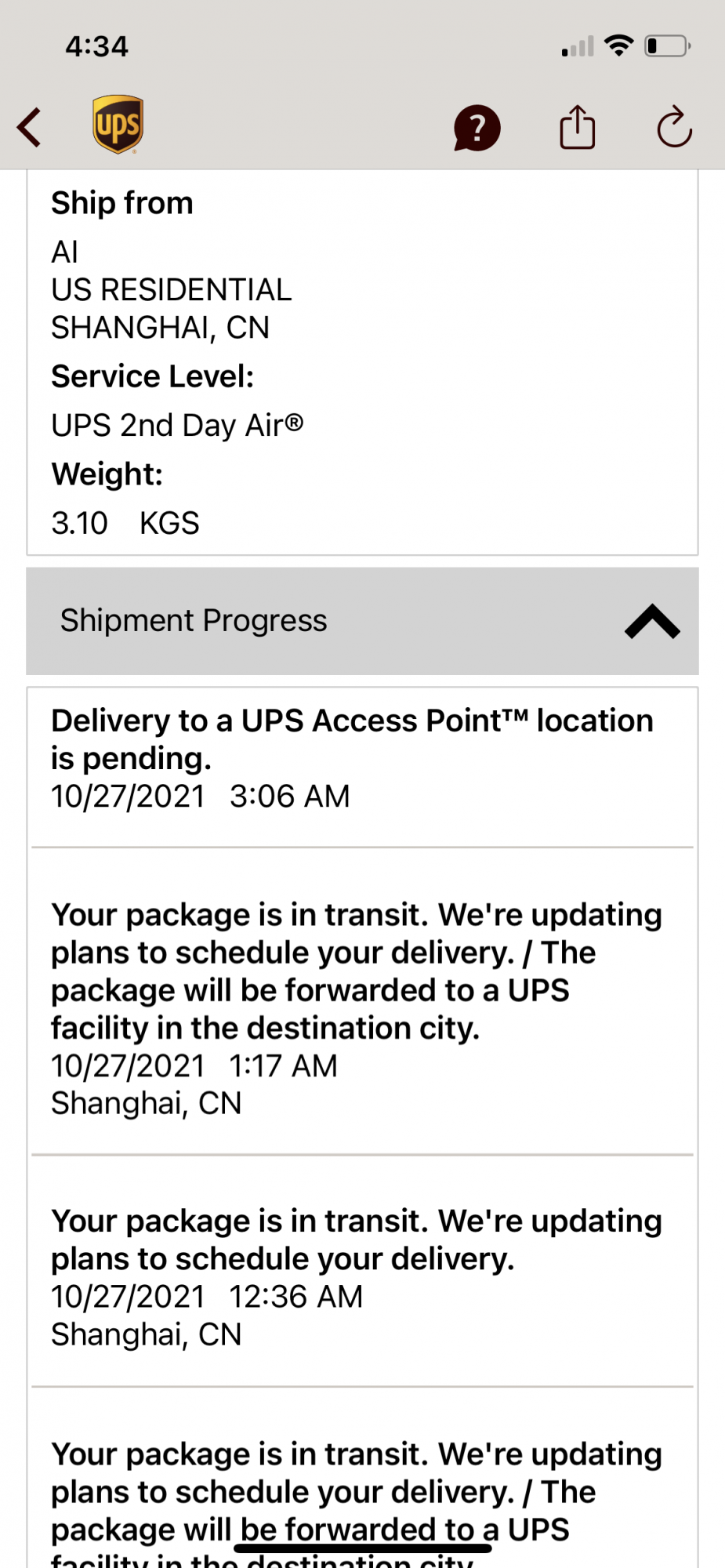Select the 12:36 AM transit update entry
This screenshot has width=725, height=1568.
pyautogui.click(x=357, y=1276)
